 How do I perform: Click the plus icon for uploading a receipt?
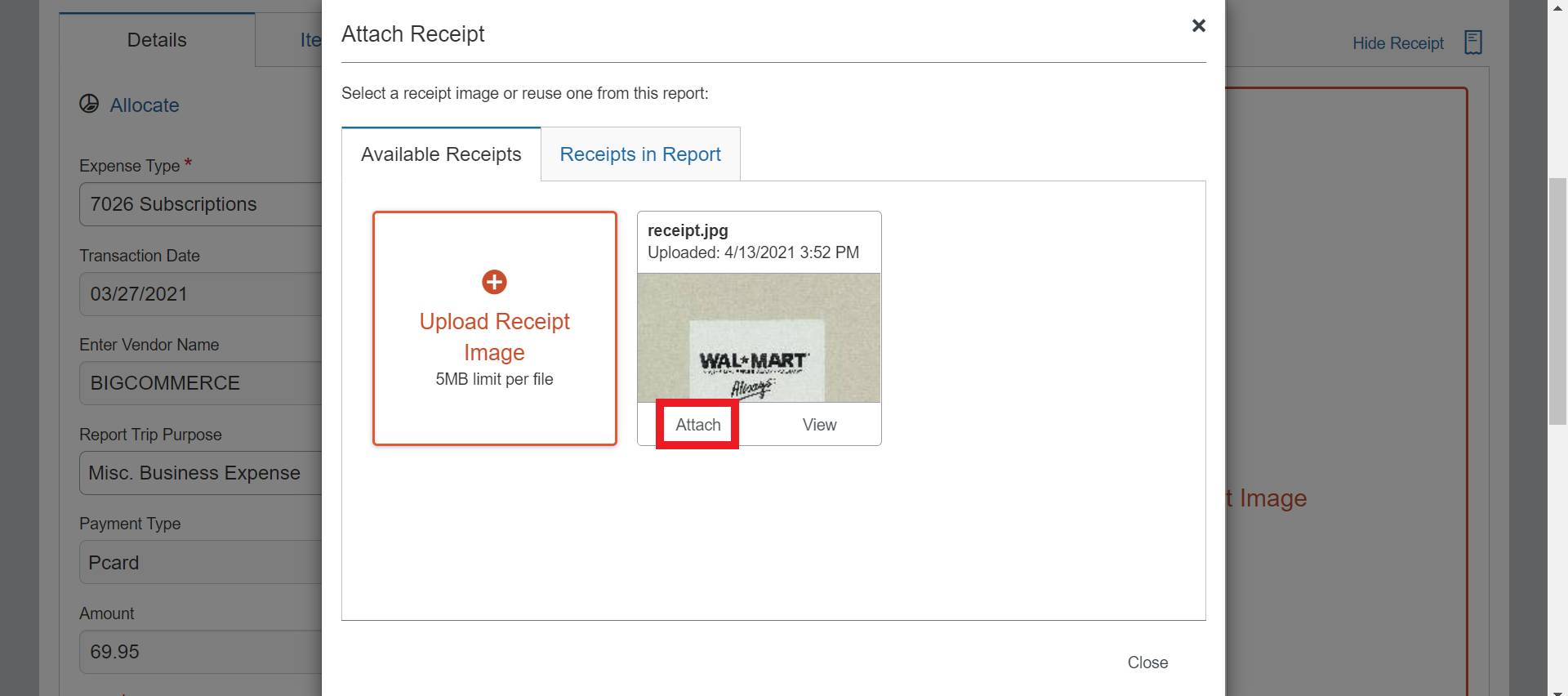click(x=494, y=282)
